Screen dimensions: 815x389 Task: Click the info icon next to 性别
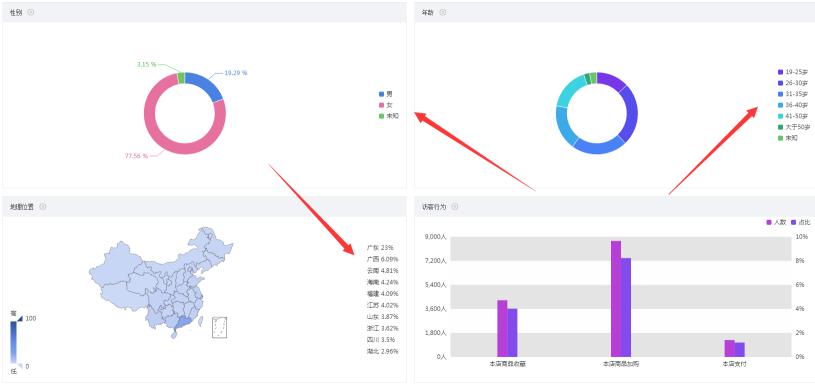tap(31, 12)
